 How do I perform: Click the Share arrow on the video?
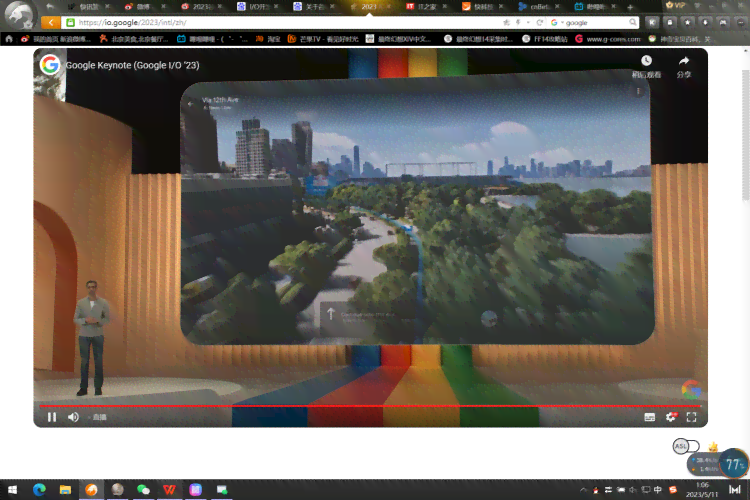[x=684, y=61]
